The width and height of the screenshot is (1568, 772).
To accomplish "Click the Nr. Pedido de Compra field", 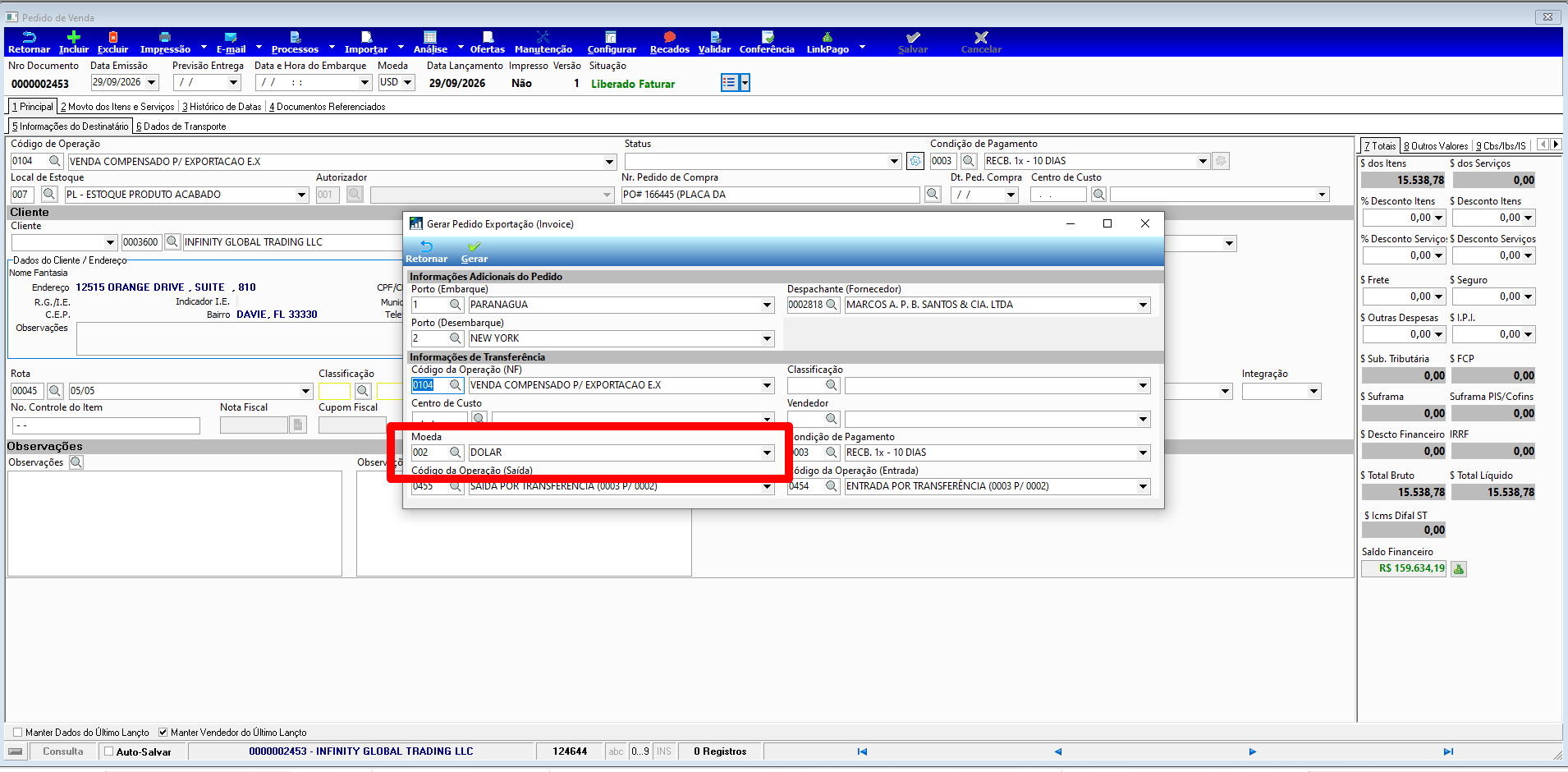I will [770, 195].
